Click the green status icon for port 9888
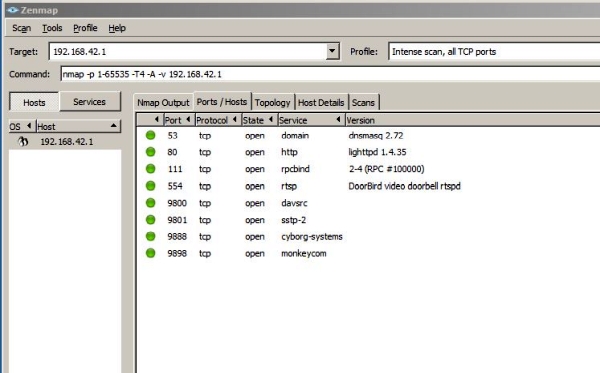This screenshot has height=373, width=600. [150, 236]
